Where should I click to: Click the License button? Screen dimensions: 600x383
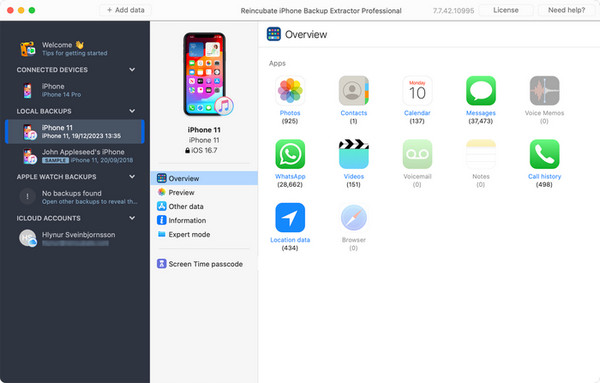(505, 10)
